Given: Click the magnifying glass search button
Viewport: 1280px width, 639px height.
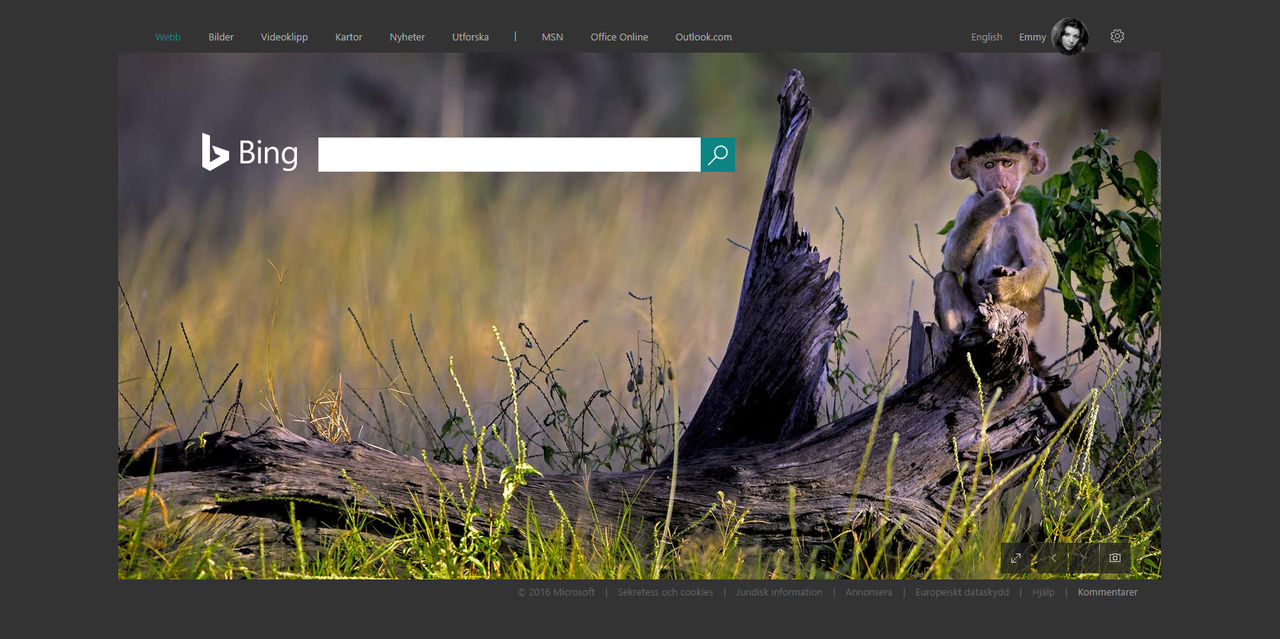Looking at the screenshot, I should [x=718, y=155].
